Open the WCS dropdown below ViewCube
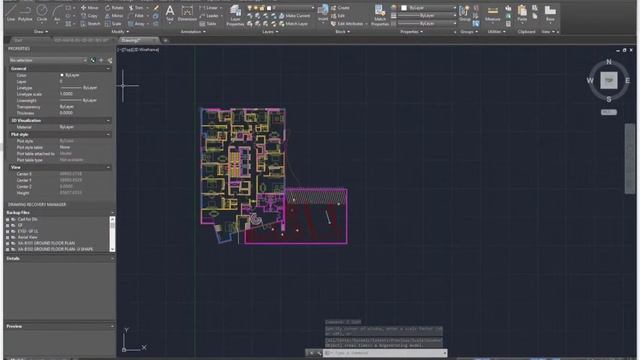This screenshot has height=360, width=640. click(x=609, y=112)
